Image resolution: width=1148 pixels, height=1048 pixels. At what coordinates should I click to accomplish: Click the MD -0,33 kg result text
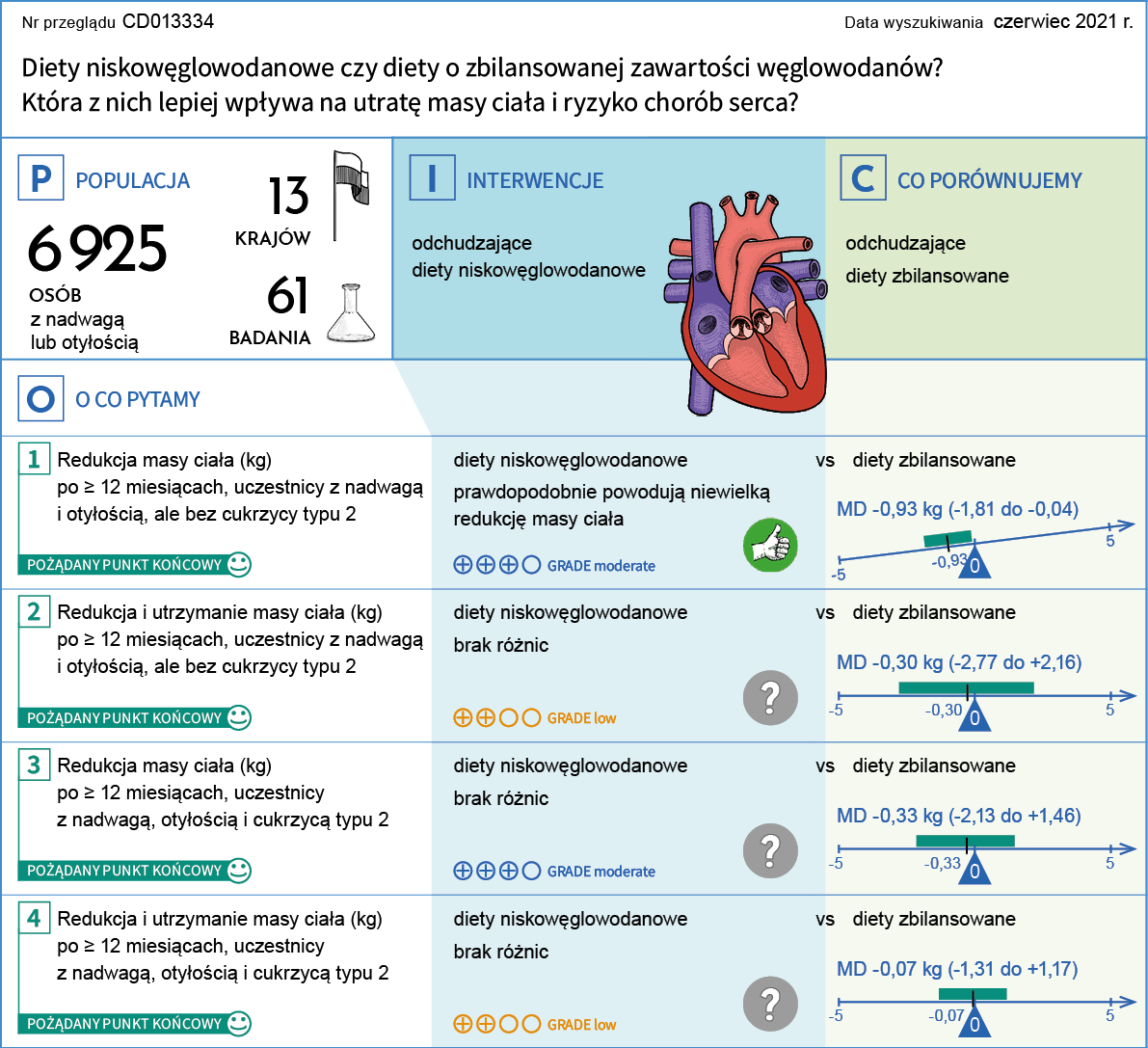pyautogui.click(x=958, y=816)
